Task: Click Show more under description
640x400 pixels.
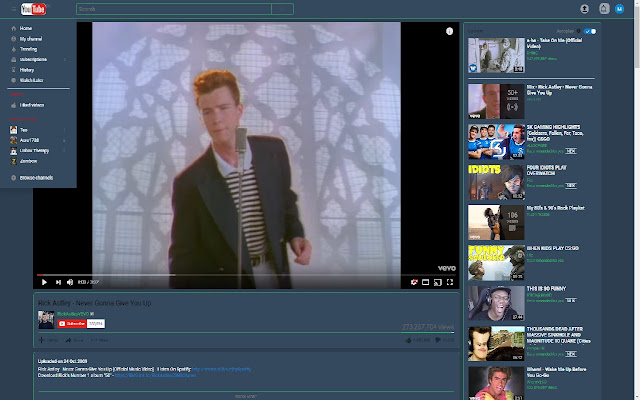Action: tap(246, 396)
